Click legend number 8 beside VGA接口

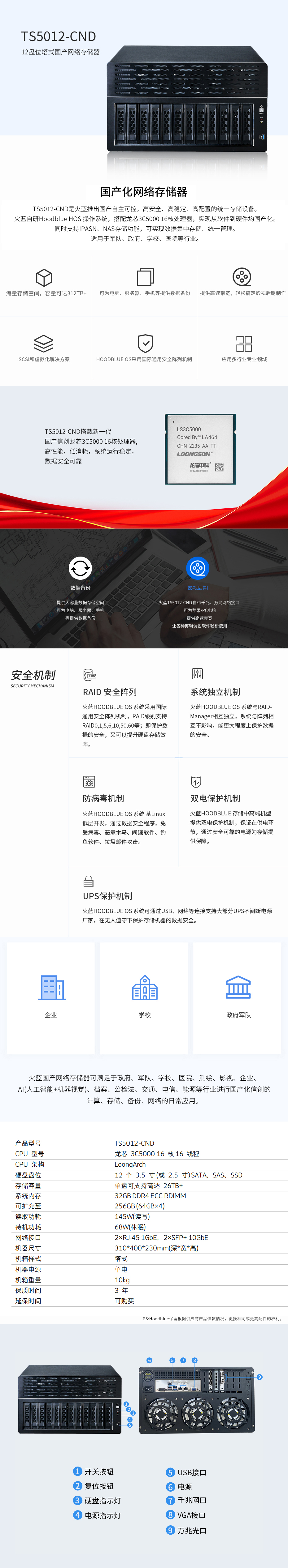[x=170, y=1515]
